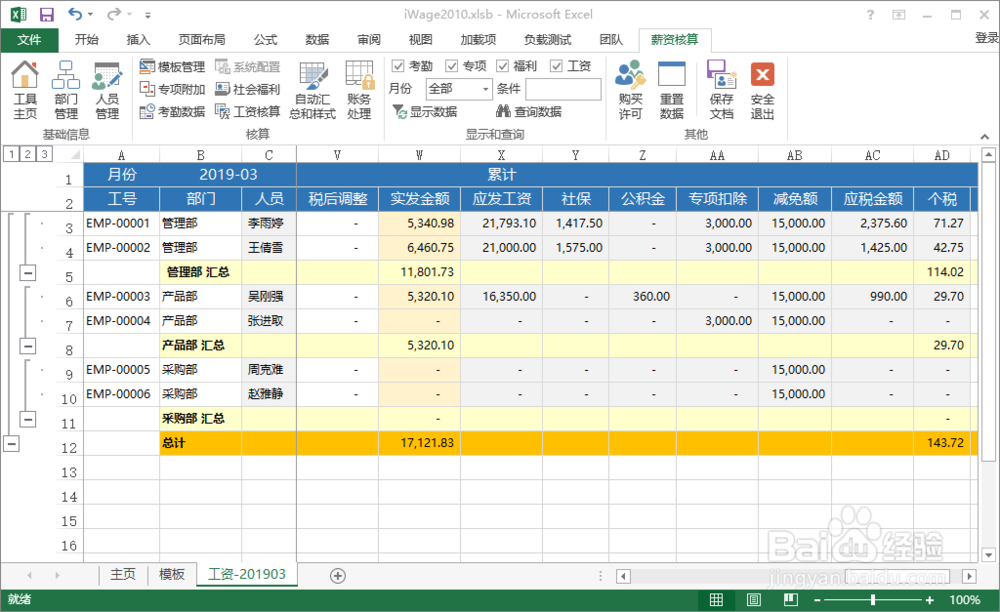The image size is (1000, 612).
Task: Select the 总计 cell
Action: coord(200,443)
